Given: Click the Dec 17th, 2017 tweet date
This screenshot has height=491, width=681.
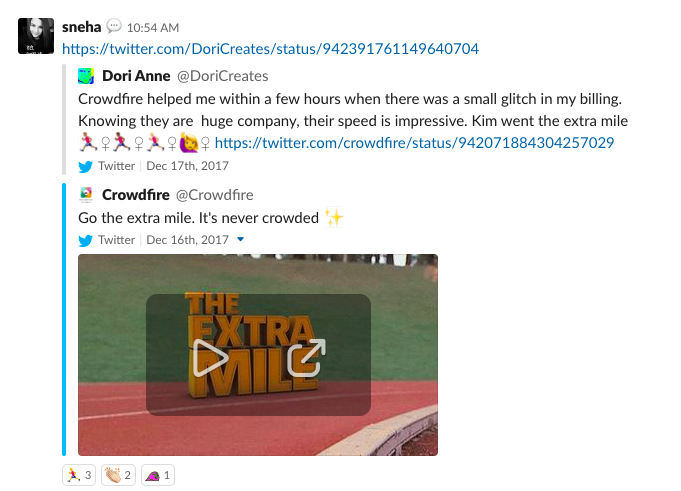Looking at the screenshot, I should tap(187, 166).
